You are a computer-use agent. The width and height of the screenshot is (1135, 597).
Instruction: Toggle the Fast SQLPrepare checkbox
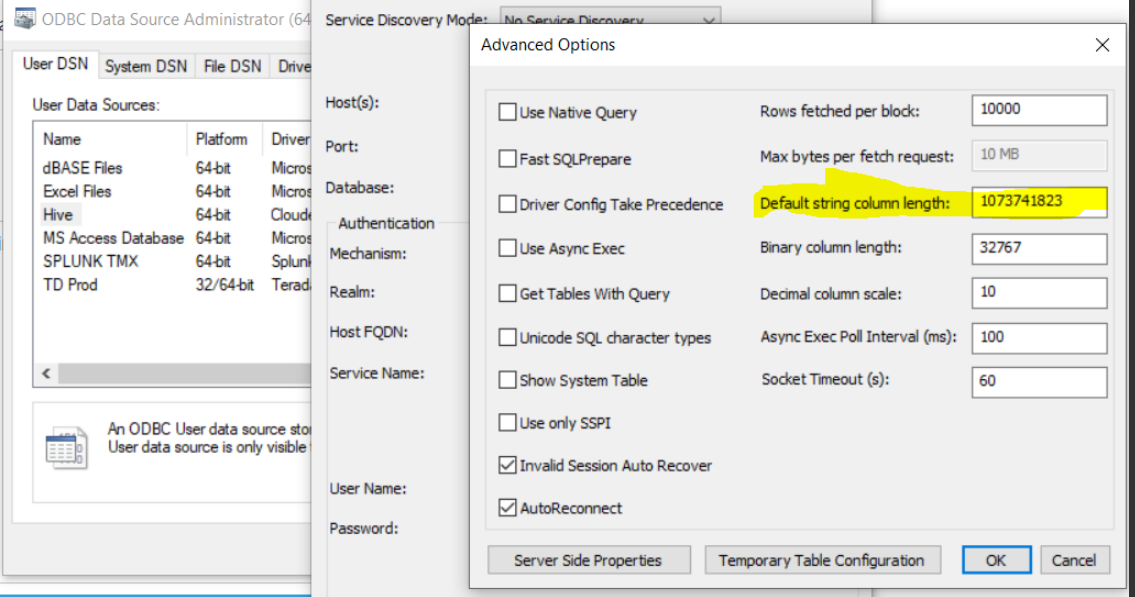[508, 159]
